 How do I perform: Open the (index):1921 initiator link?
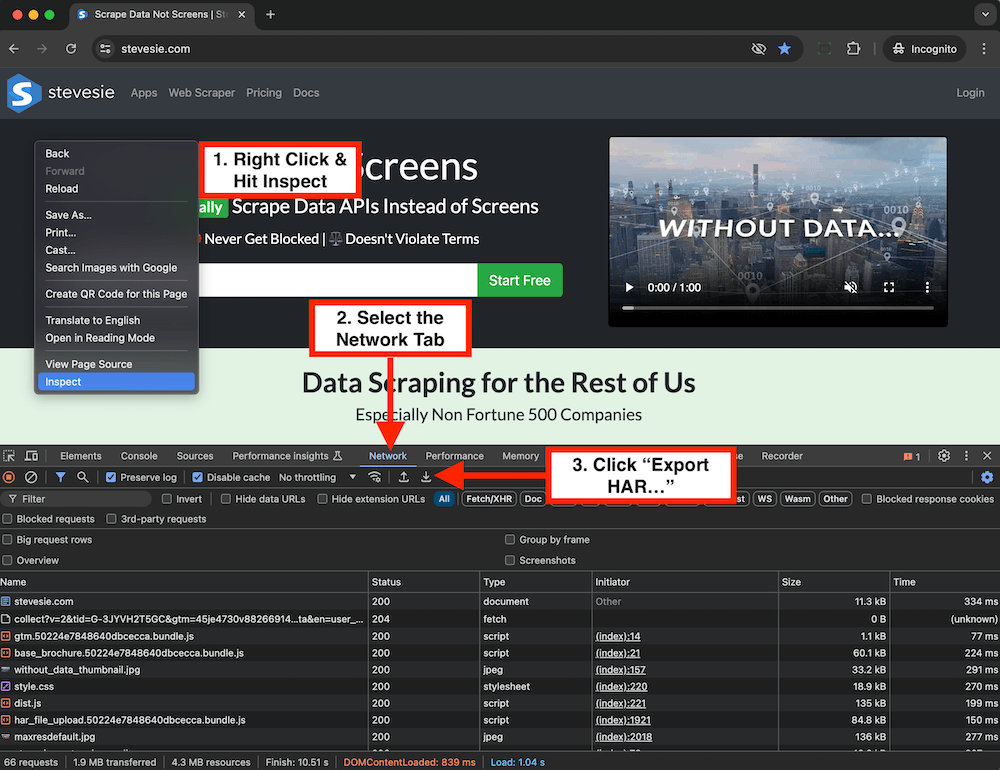click(x=623, y=720)
